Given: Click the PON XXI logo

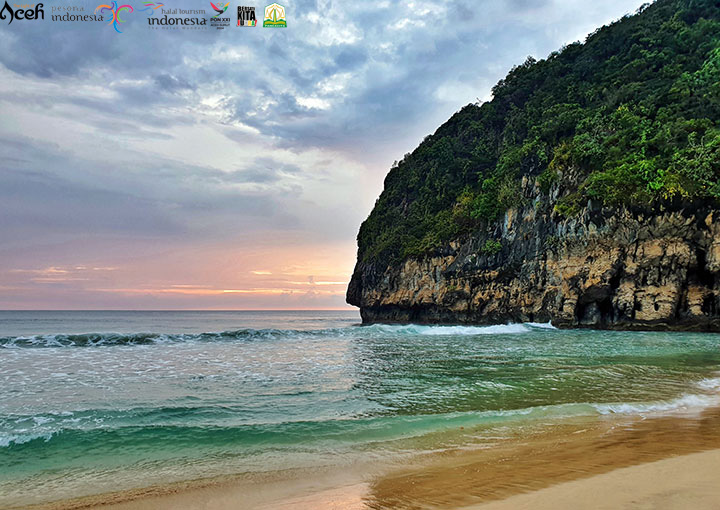Looking at the screenshot, I should 219,14.
